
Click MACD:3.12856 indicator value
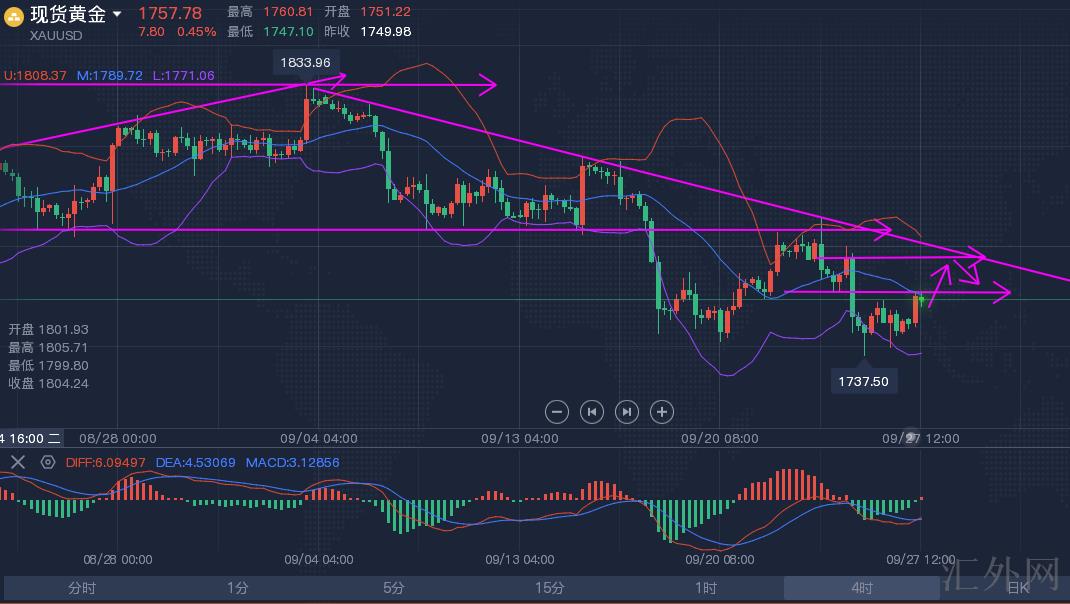293,462
